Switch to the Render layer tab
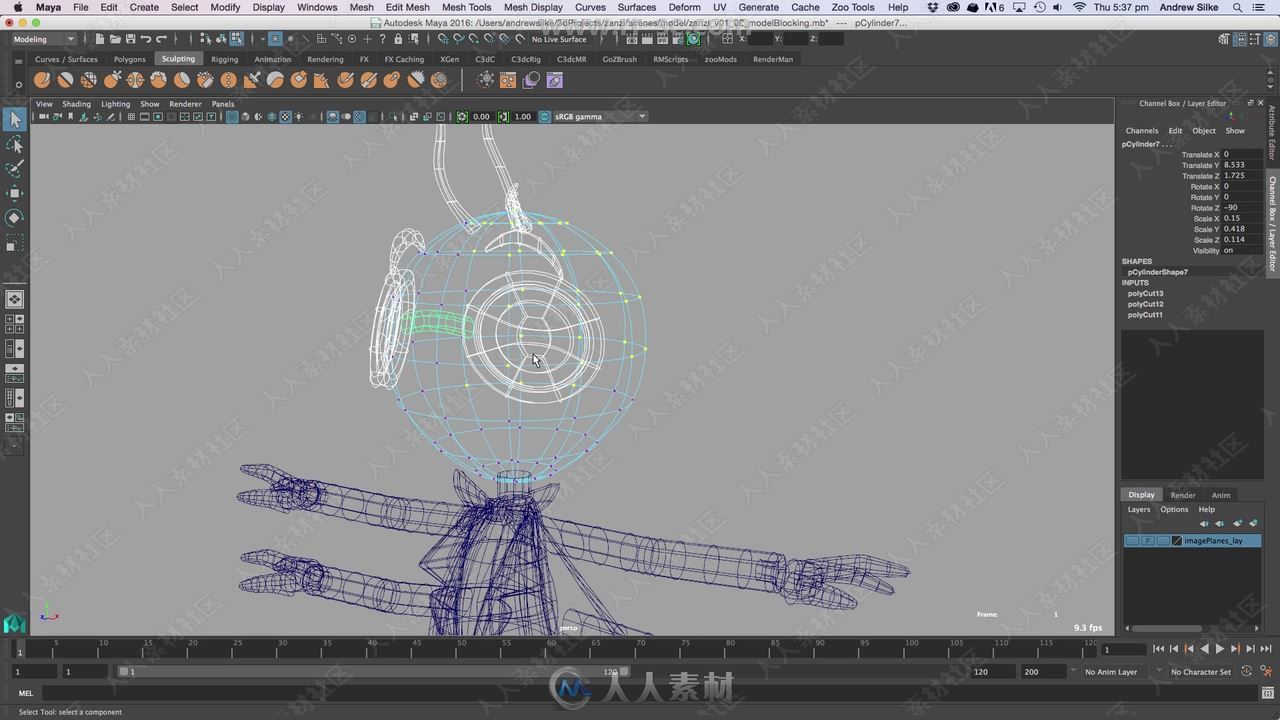 coord(1183,495)
